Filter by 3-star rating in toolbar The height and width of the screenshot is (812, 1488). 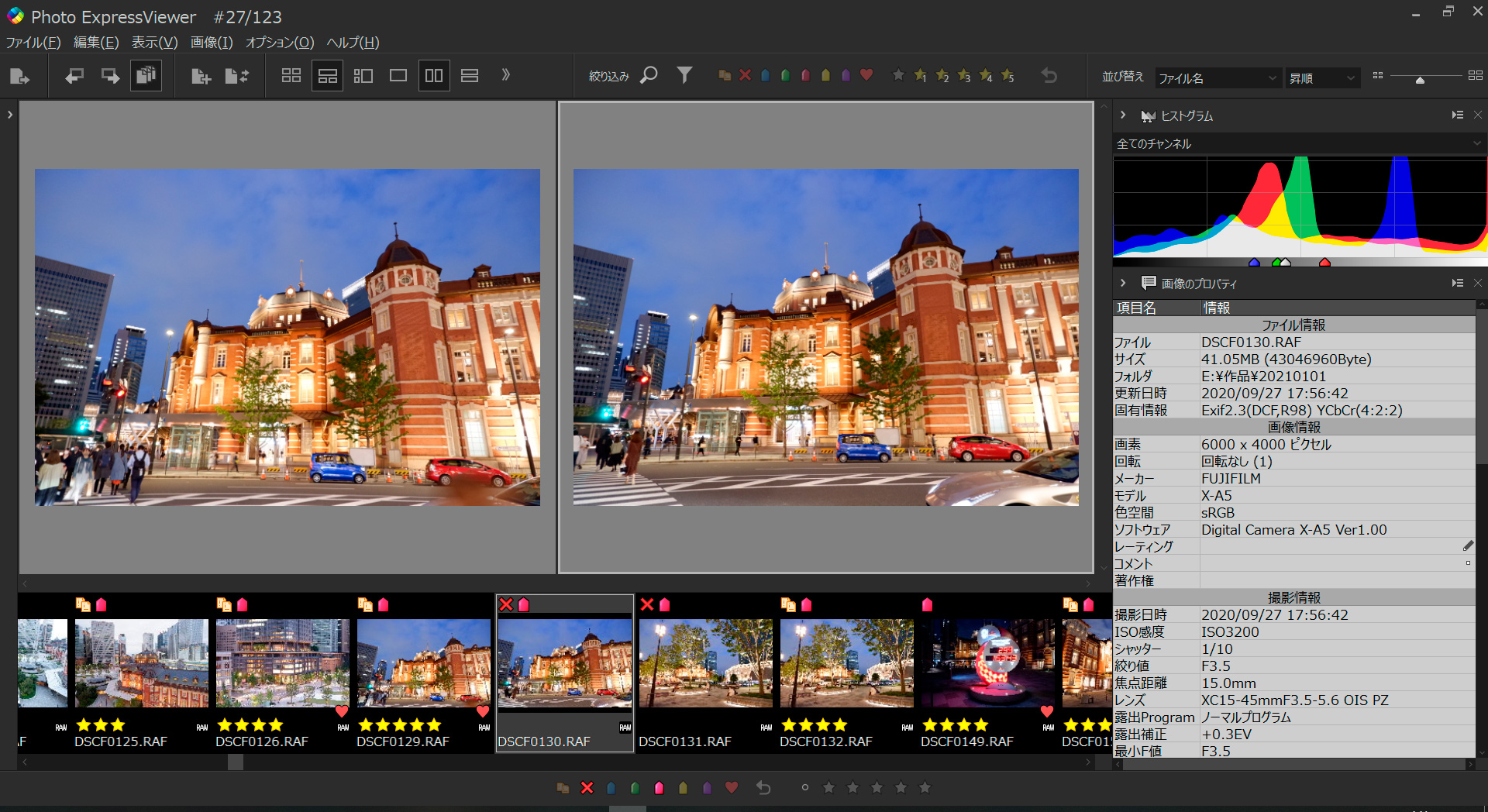coord(964,75)
